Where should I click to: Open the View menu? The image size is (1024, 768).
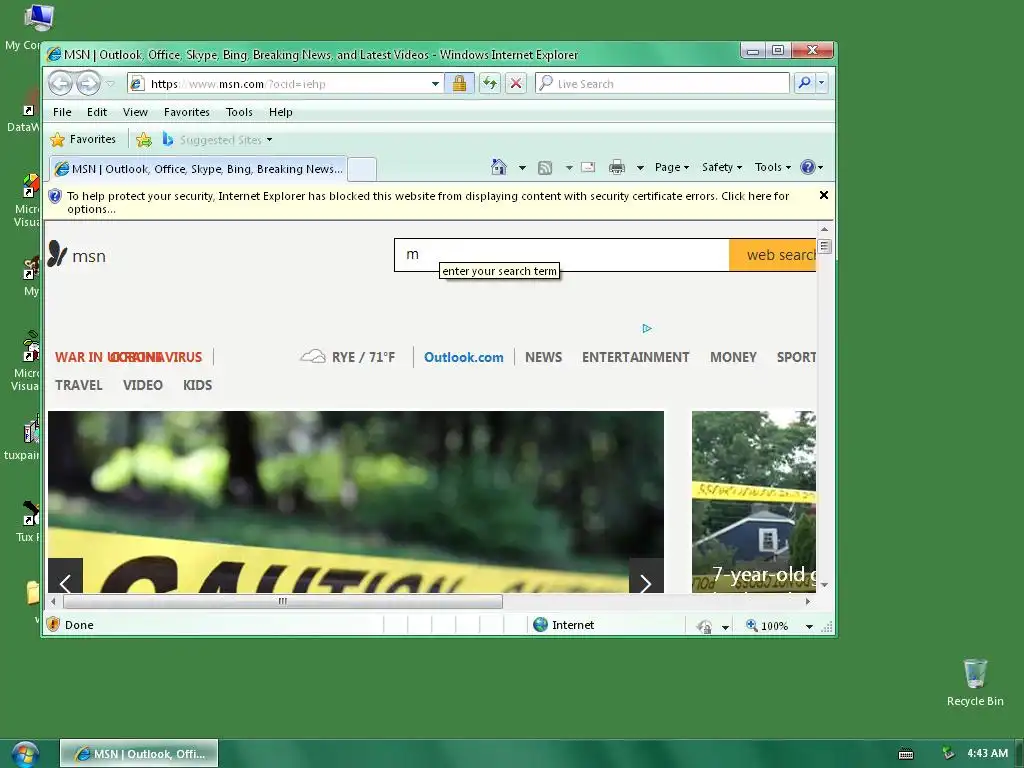pos(135,112)
